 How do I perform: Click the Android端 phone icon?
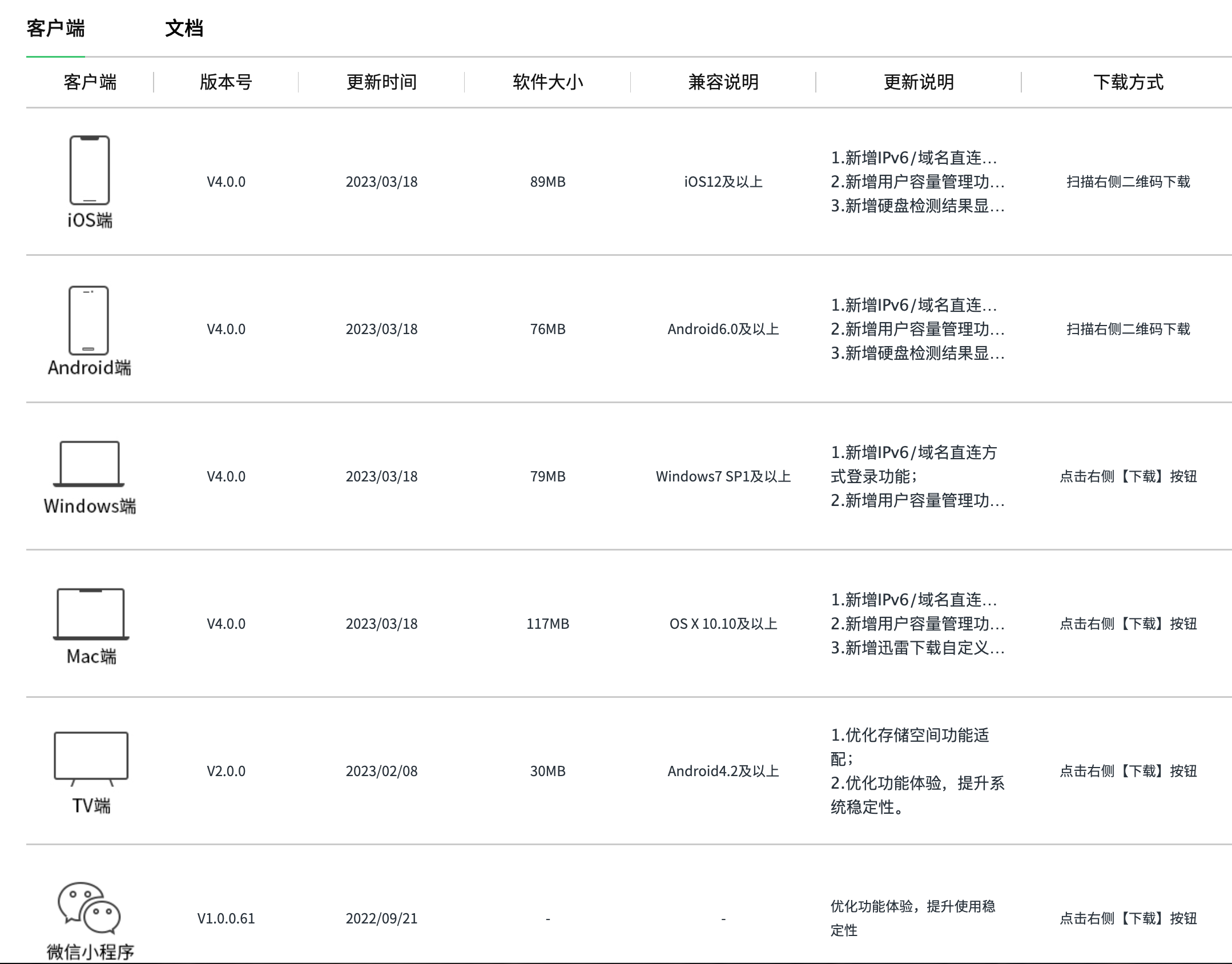point(88,320)
